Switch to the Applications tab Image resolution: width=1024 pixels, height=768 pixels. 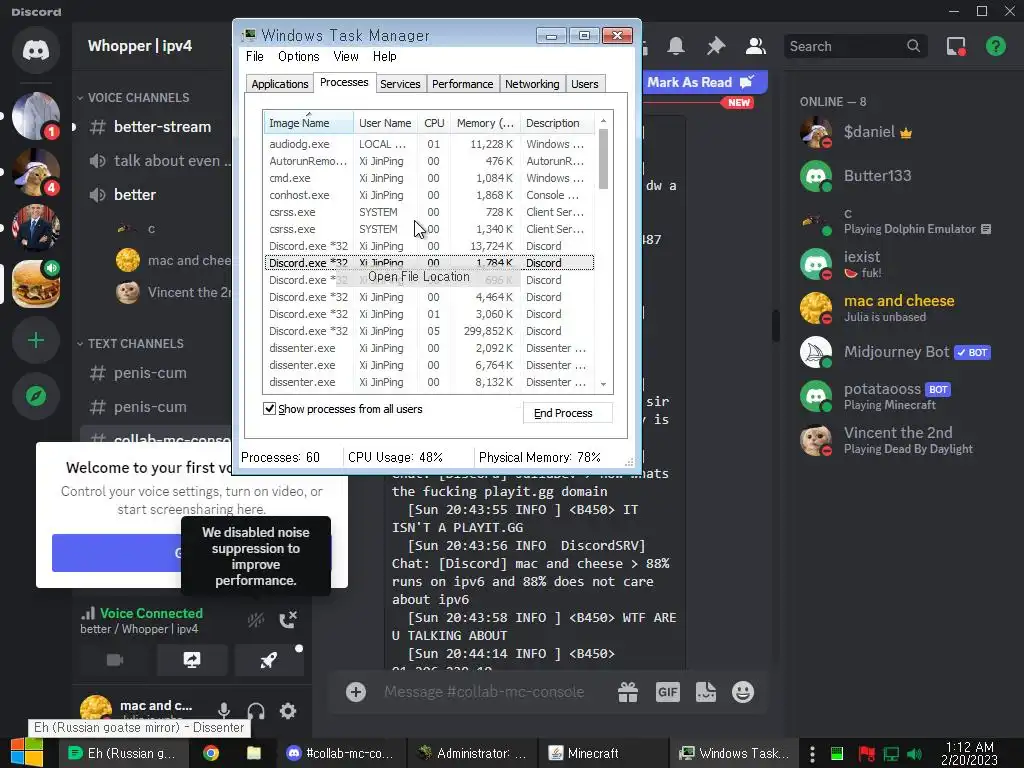coord(280,84)
